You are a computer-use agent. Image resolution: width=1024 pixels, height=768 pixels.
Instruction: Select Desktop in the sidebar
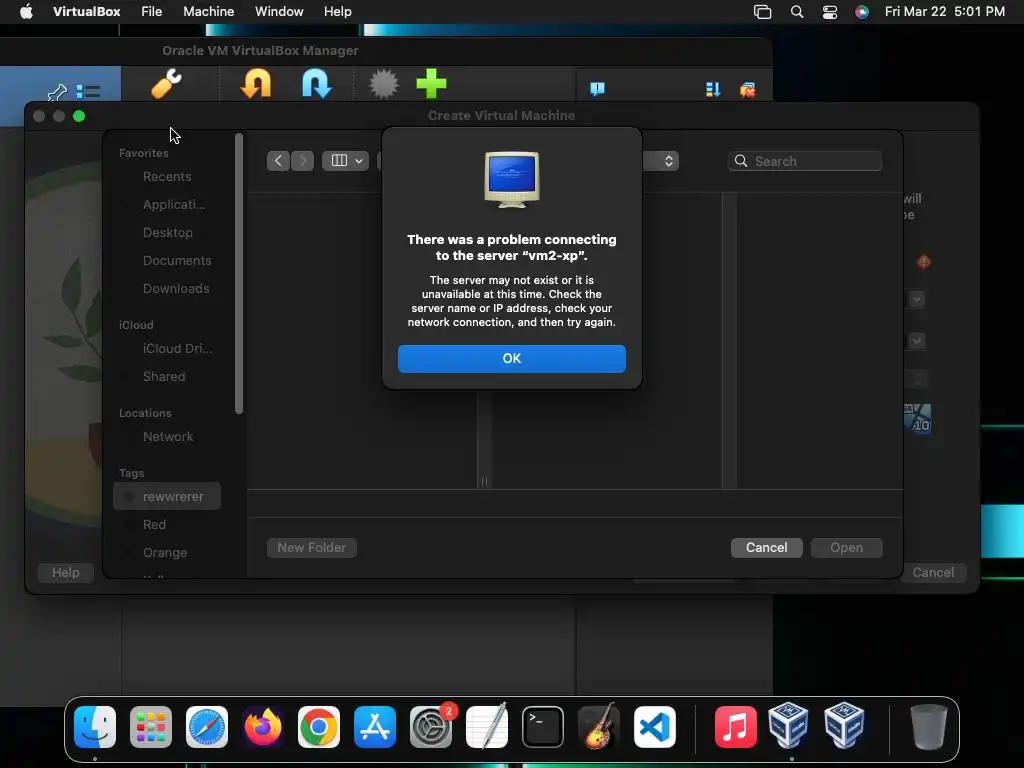tap(168, 232)
